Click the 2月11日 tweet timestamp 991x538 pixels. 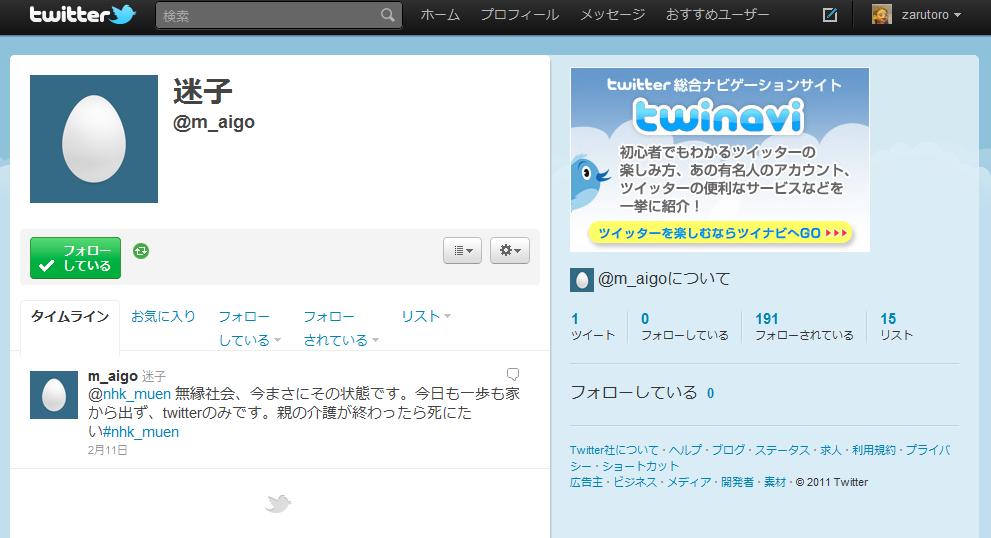[x=107, y=450]
